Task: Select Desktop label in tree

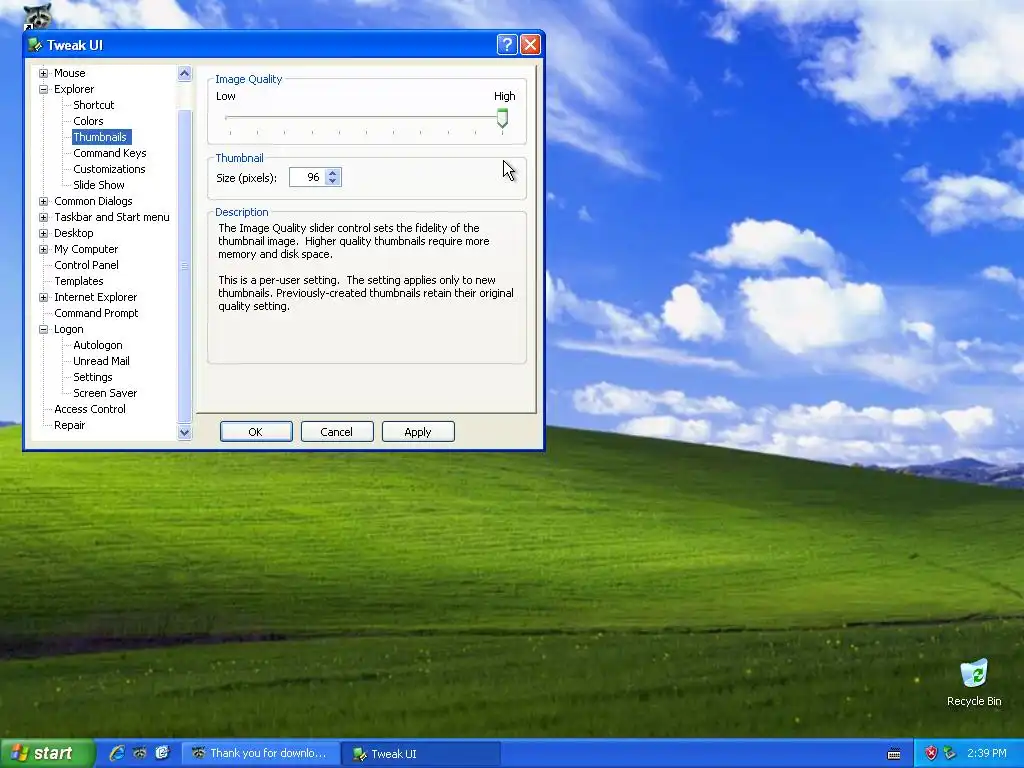Action: (x=73, y=233)
